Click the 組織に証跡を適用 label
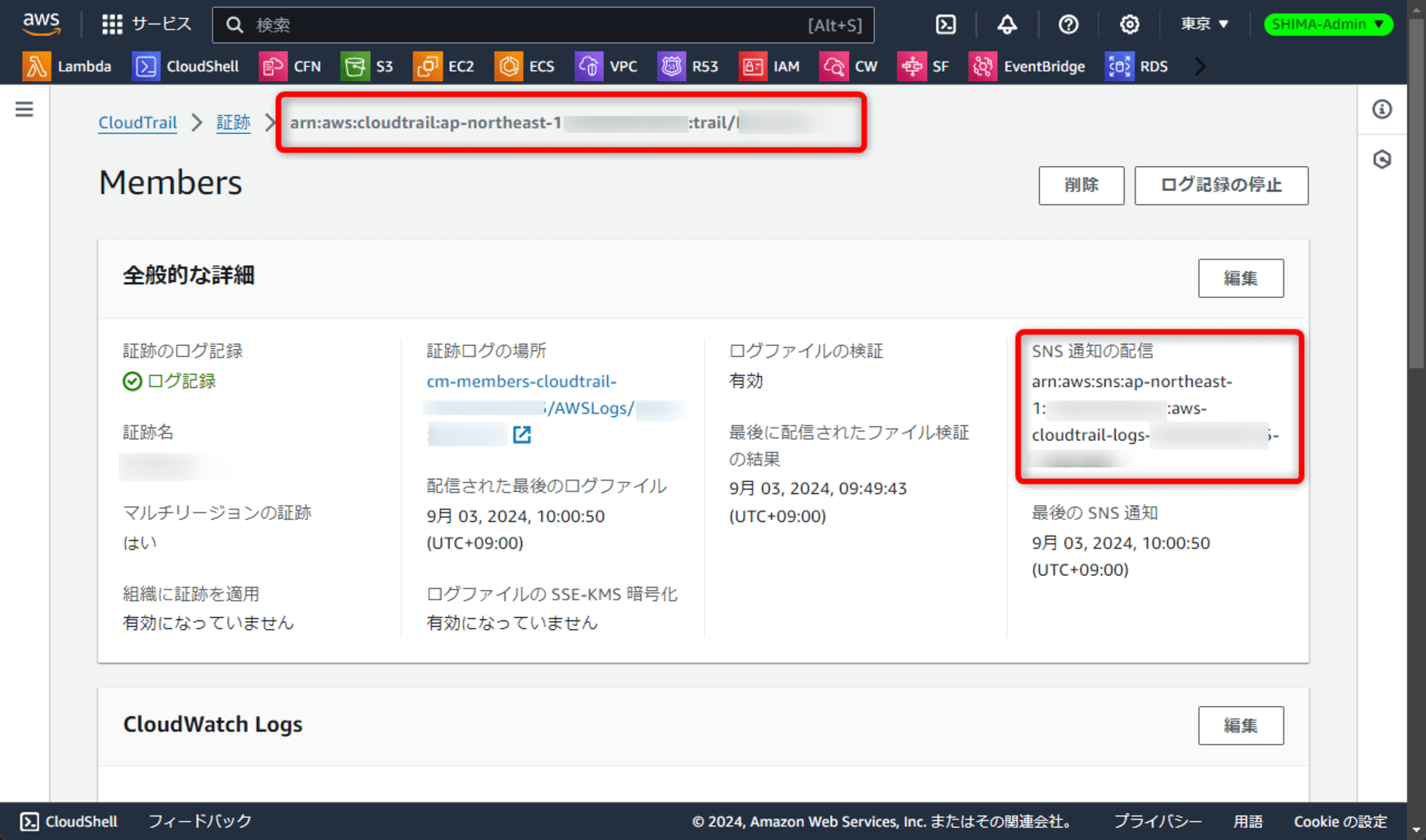Viewport: 1426px width, 840px height. point(191,594)
